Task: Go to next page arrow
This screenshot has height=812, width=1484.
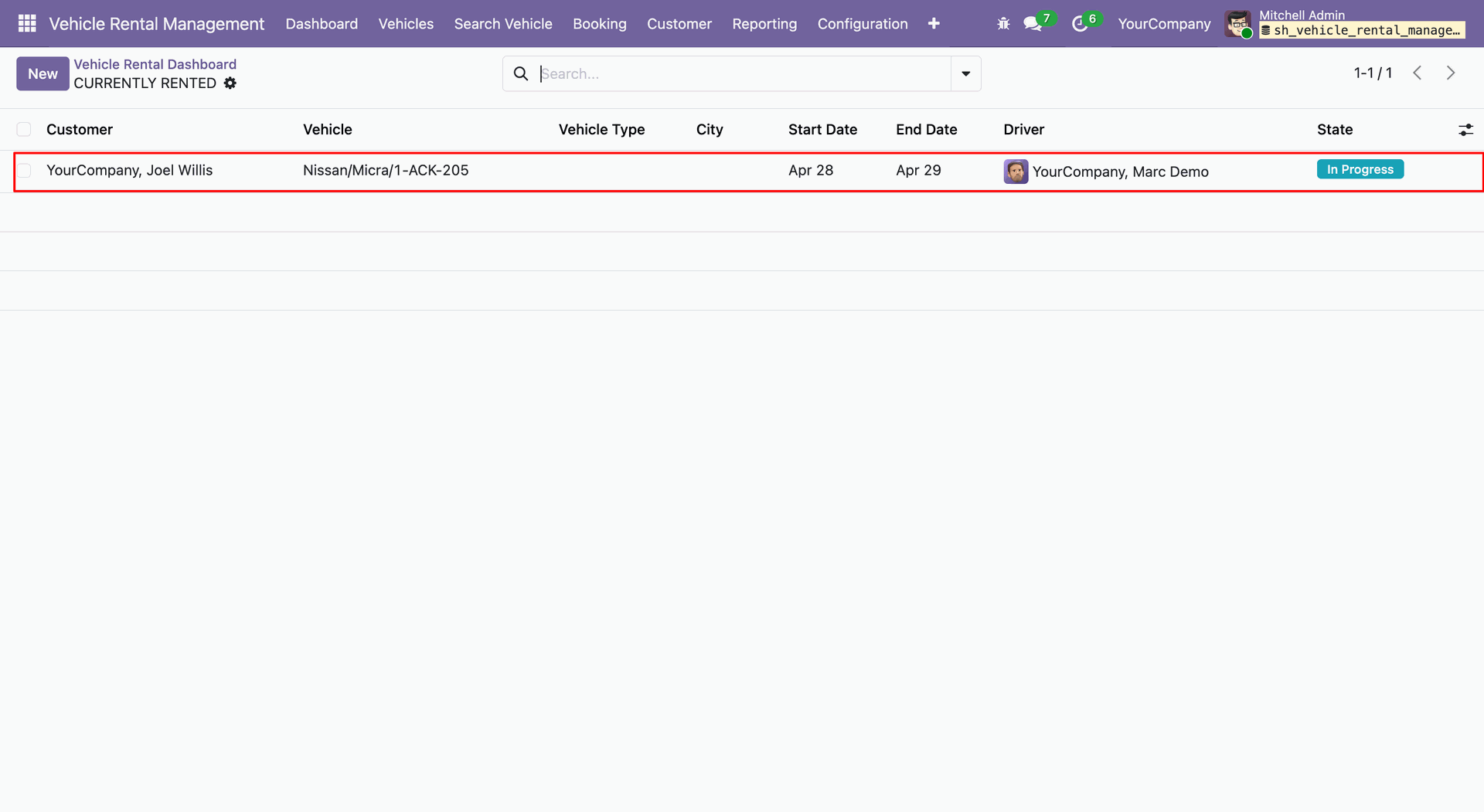Action: coord(1451,73)
